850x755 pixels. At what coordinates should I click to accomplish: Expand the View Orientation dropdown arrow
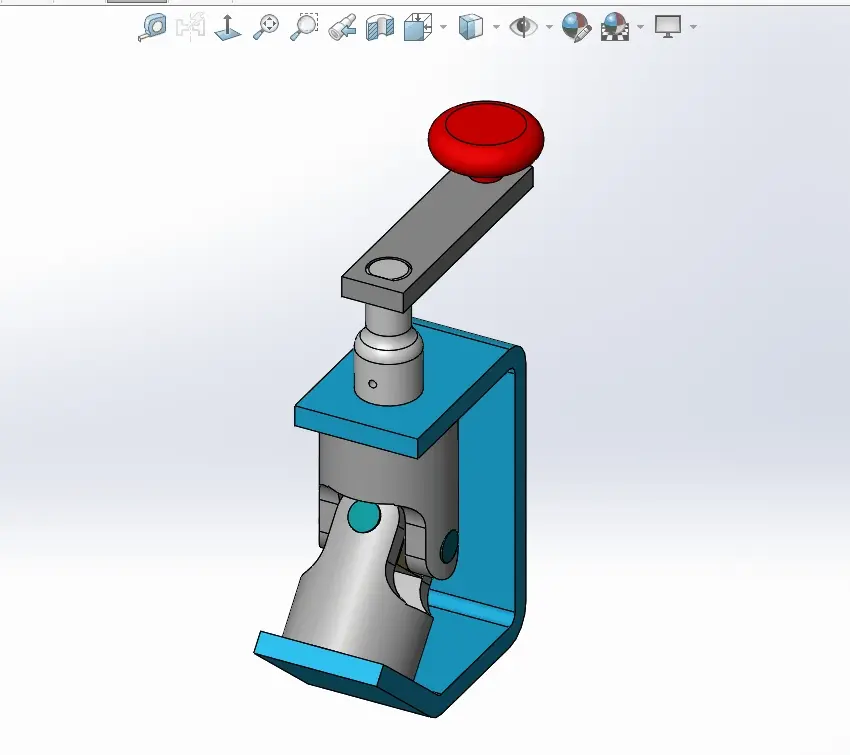point(443,27)
